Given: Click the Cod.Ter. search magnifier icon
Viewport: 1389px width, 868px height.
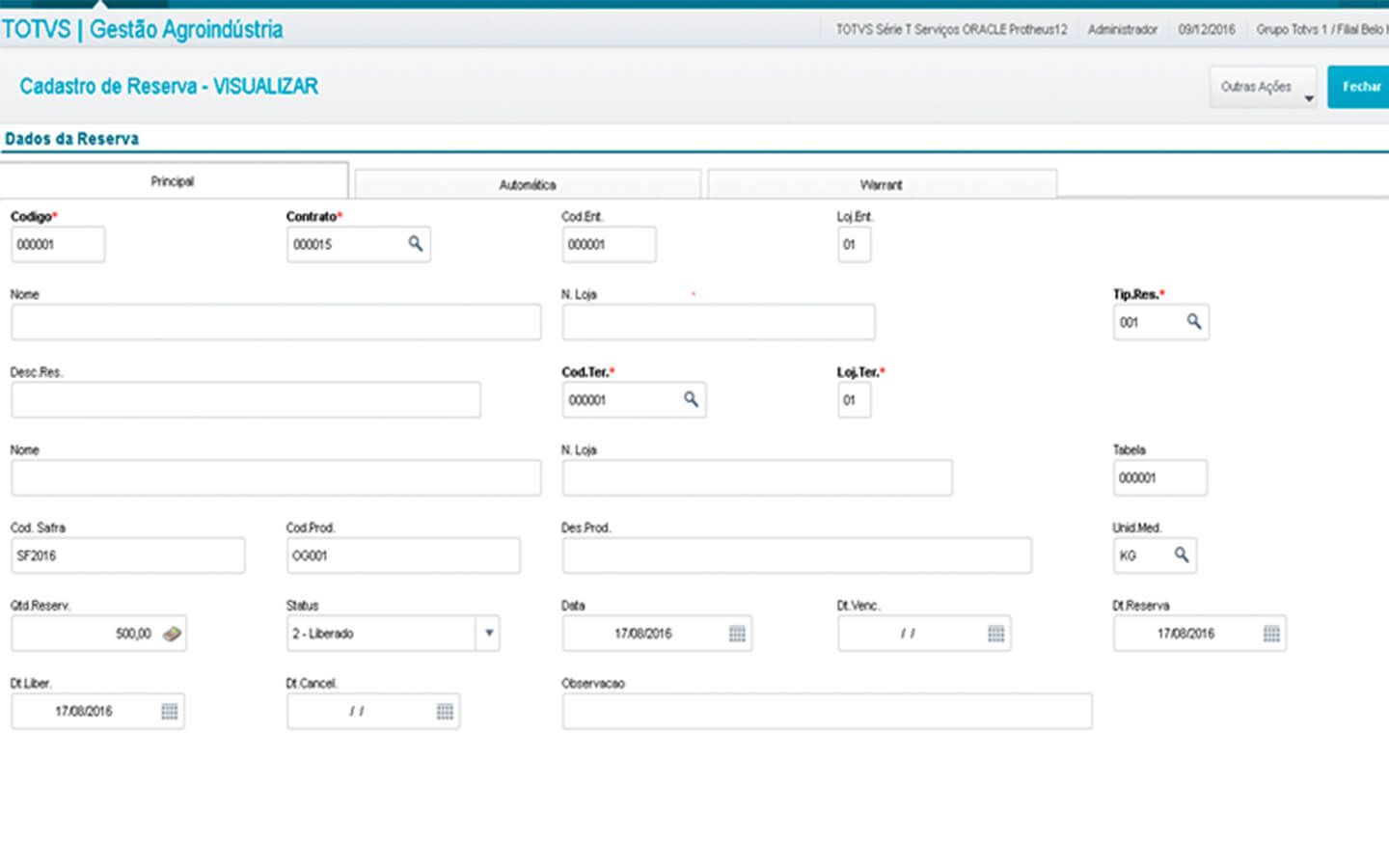Looking at the screenshot, I should coord(691,399).
